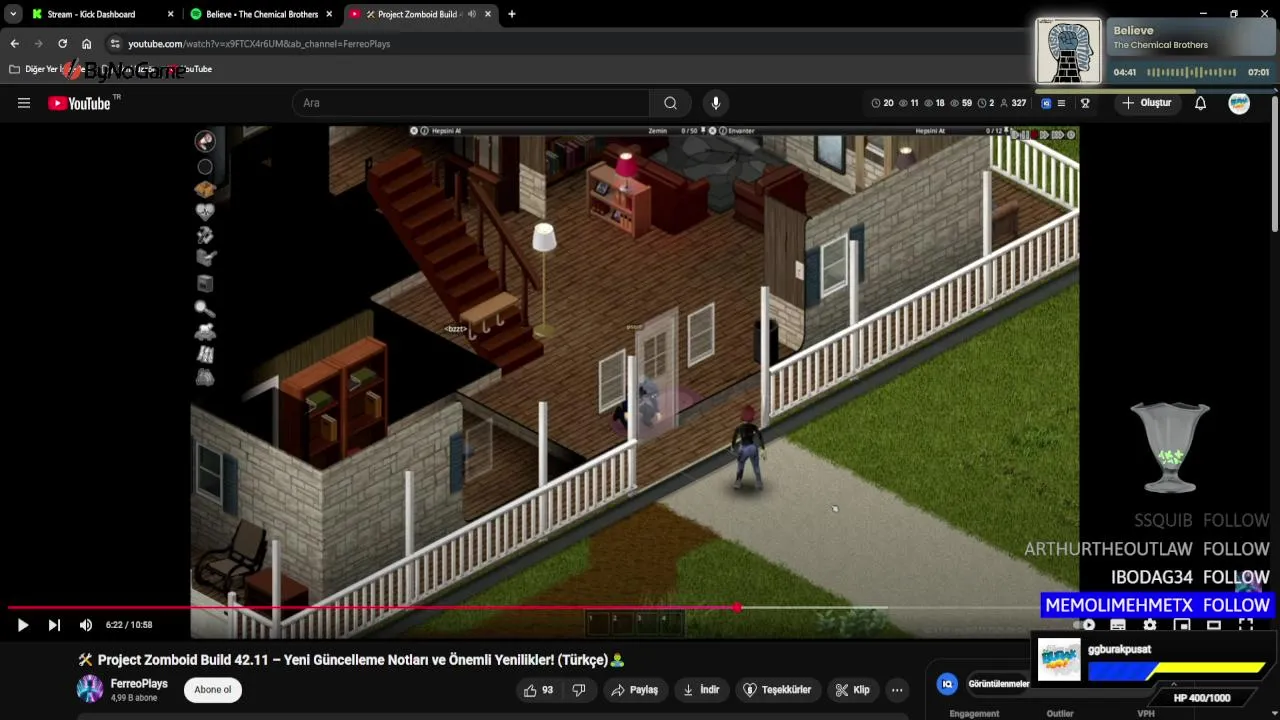Screen dimensions: 1280x720
Task: Open the three-dot more actions menu
Action: coord(897,690)
